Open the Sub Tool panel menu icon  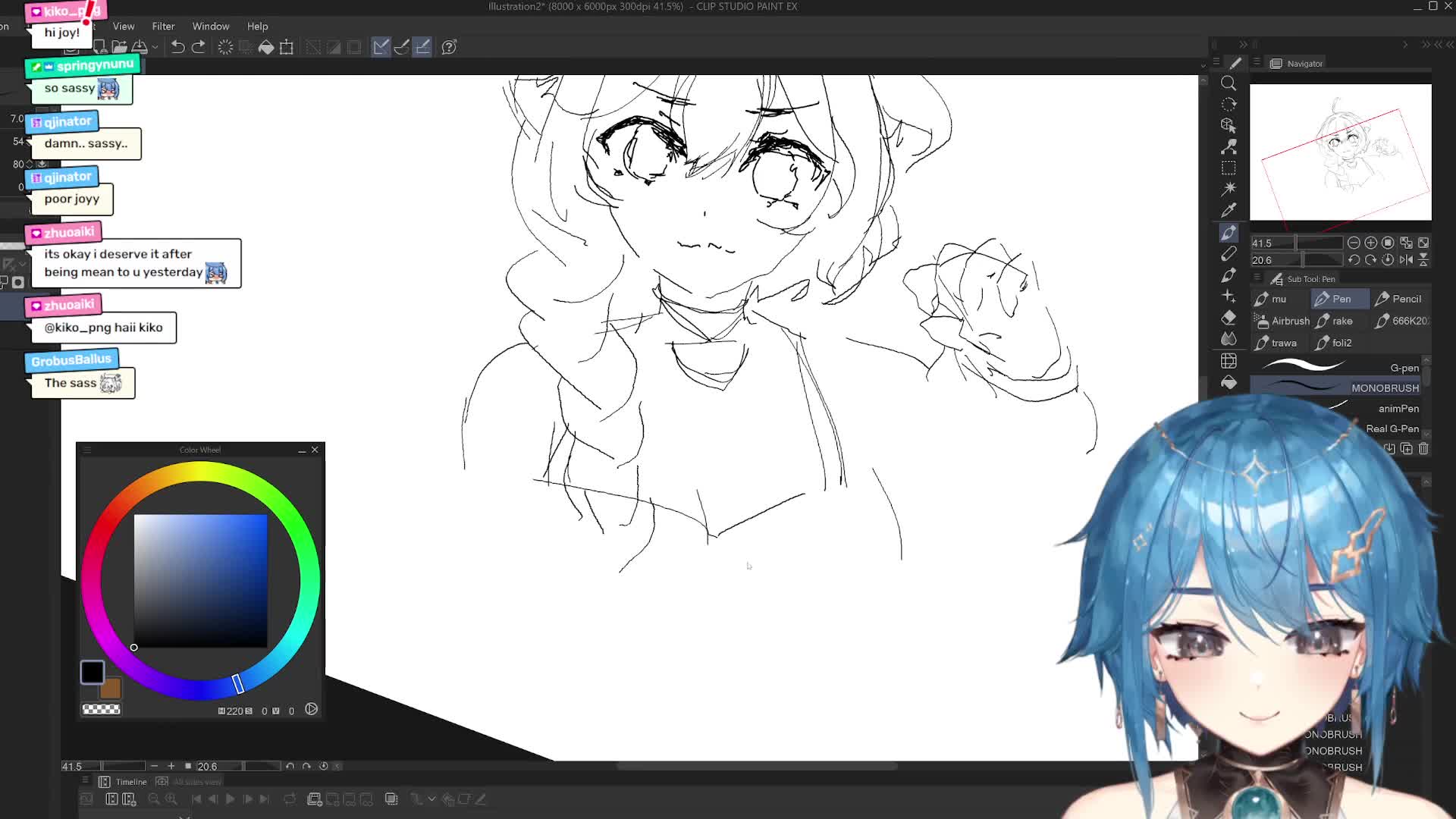click(x=1257, y=278)
